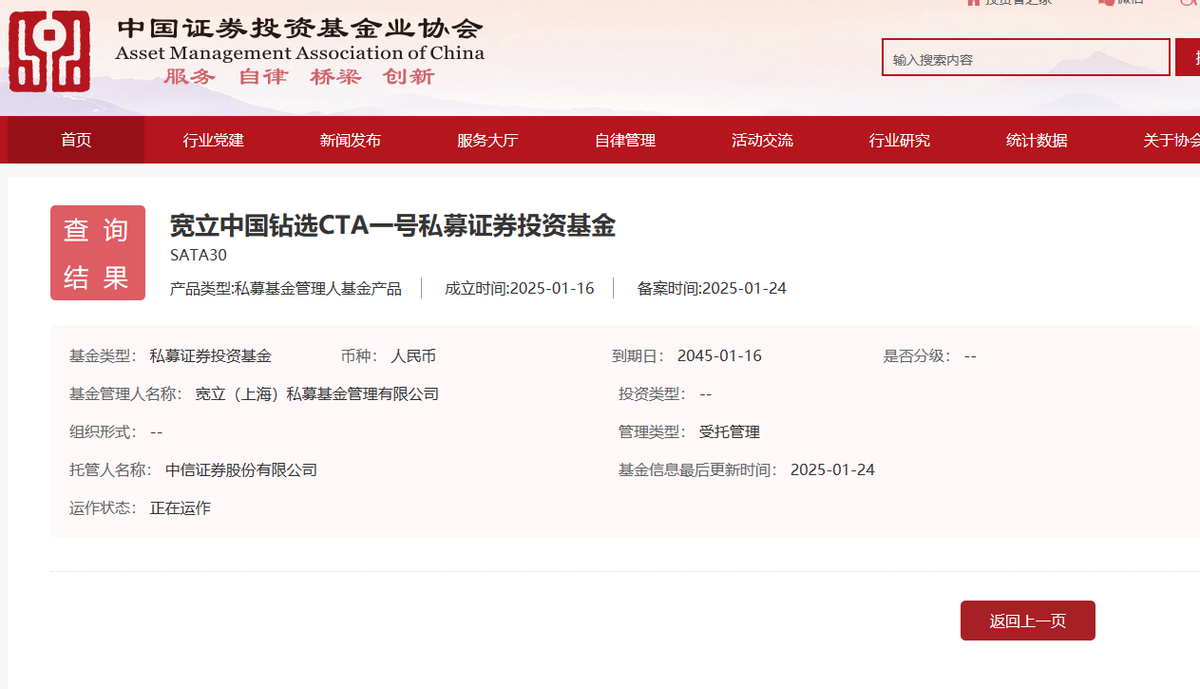1200x689 pixels.
Task: Open the 活动交流 menu
Action: point(762,140)
